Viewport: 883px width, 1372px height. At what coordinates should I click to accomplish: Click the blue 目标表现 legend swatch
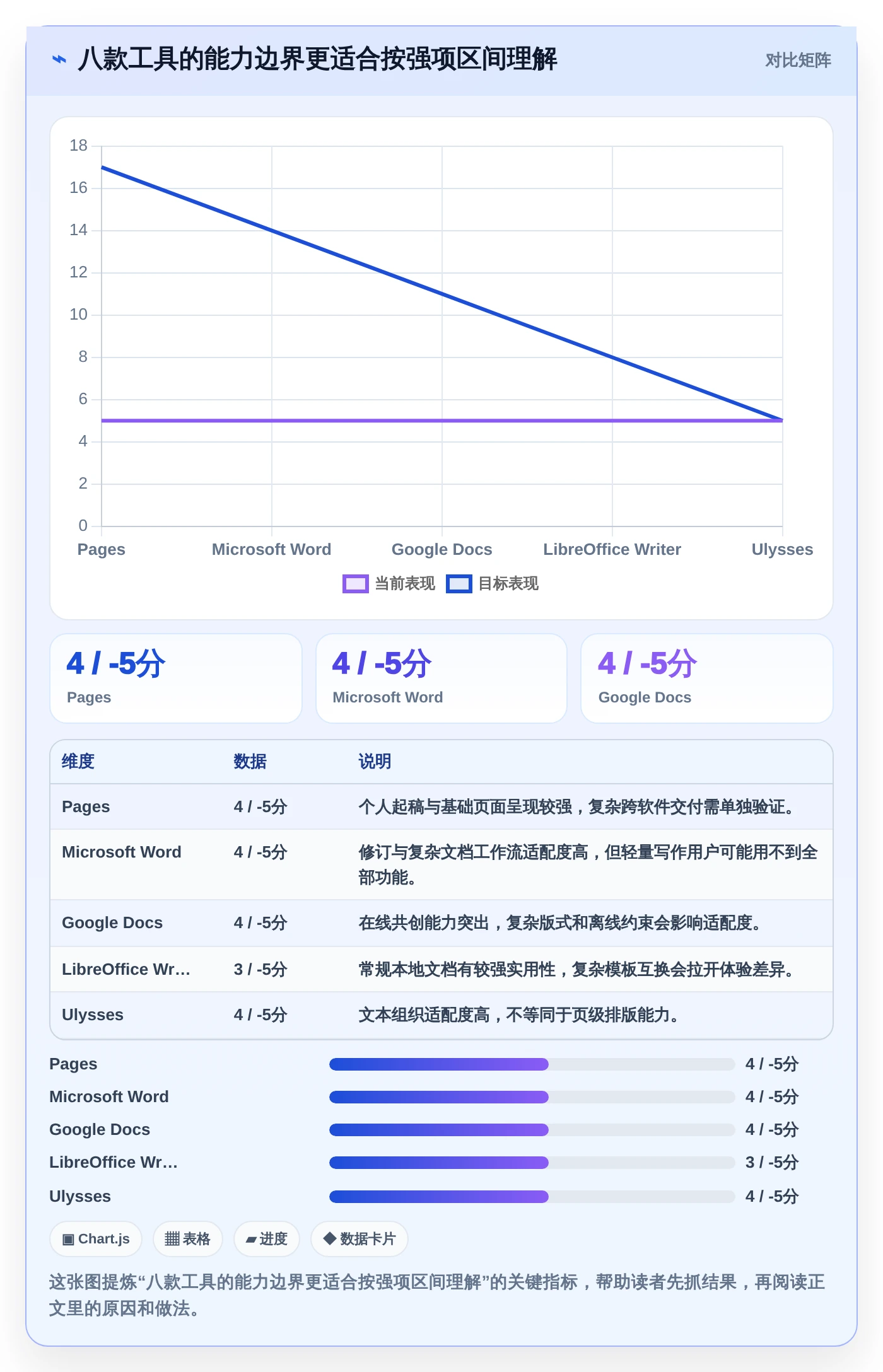point(459,584)
